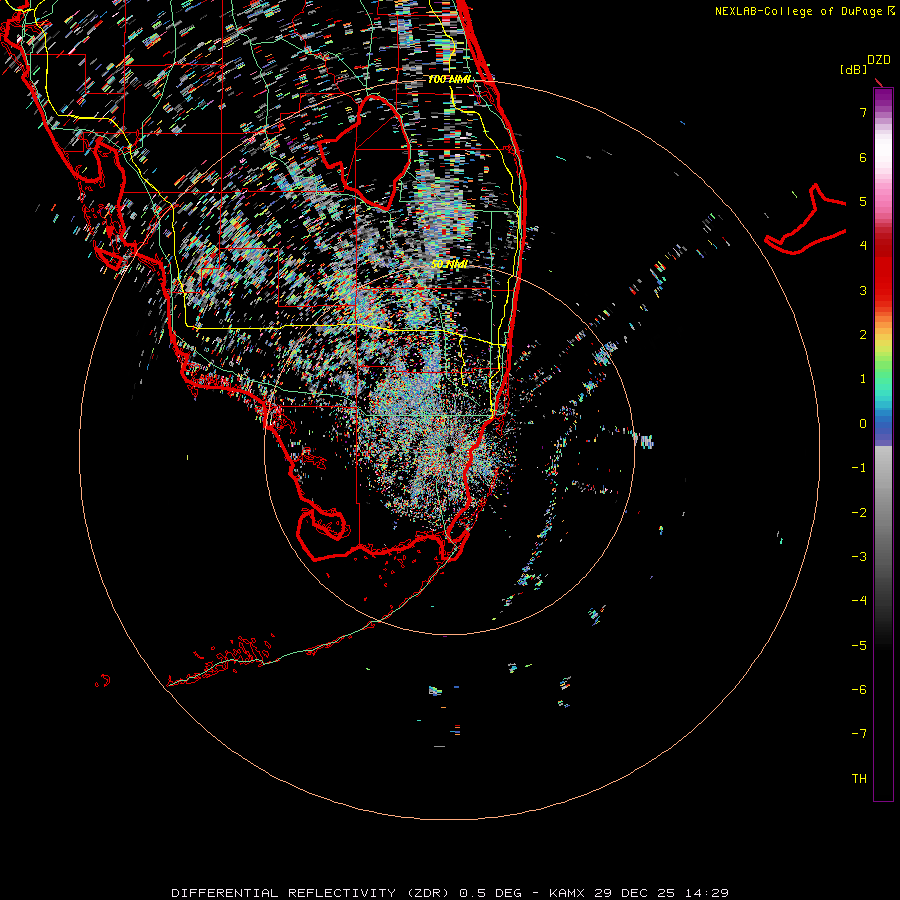Click the -4 value on the color scale
900x900 pixels.
(859, 601)
